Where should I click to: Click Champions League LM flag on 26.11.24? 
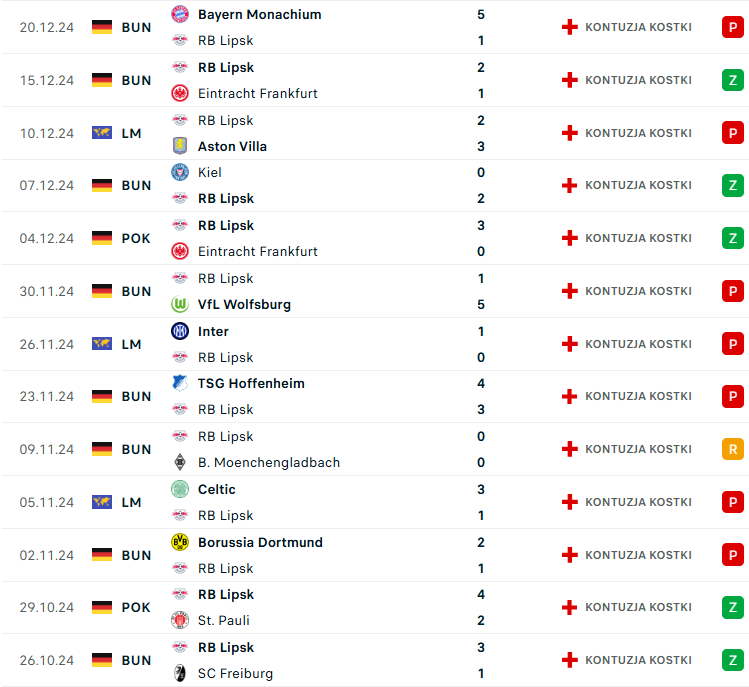pos(102,344)
